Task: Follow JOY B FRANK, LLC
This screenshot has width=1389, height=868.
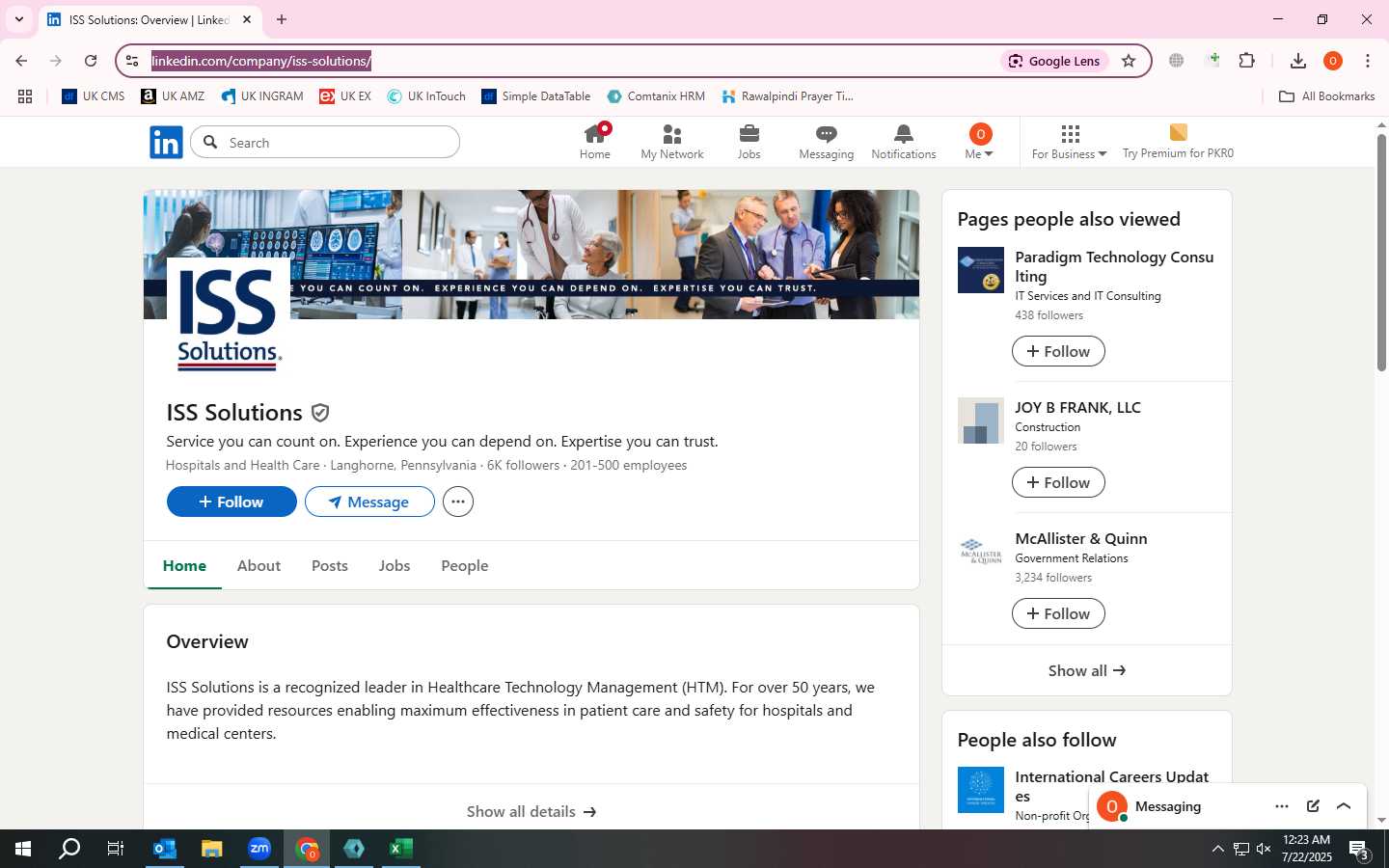Action: pyautogui.click(x=1058, y=482)
